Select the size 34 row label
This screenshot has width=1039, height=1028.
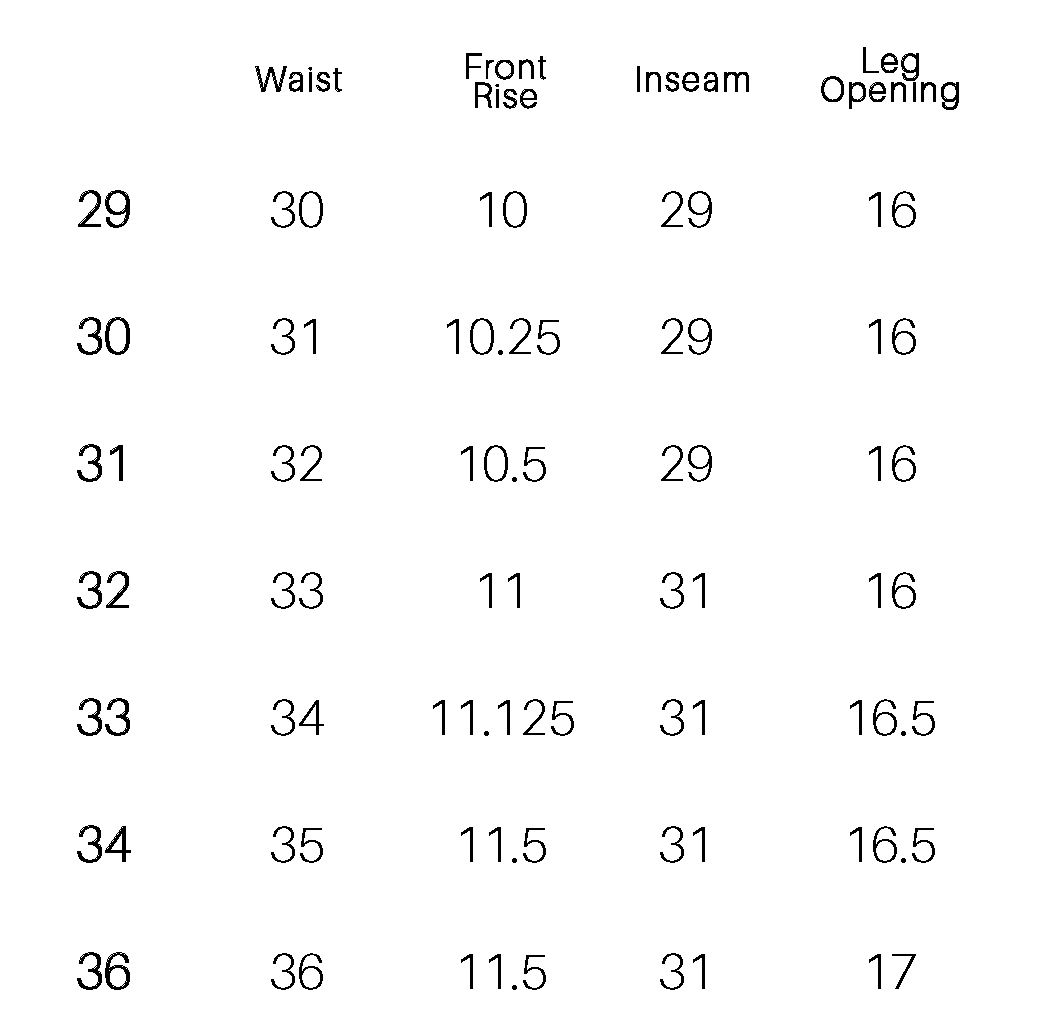[x=103, y=846]
